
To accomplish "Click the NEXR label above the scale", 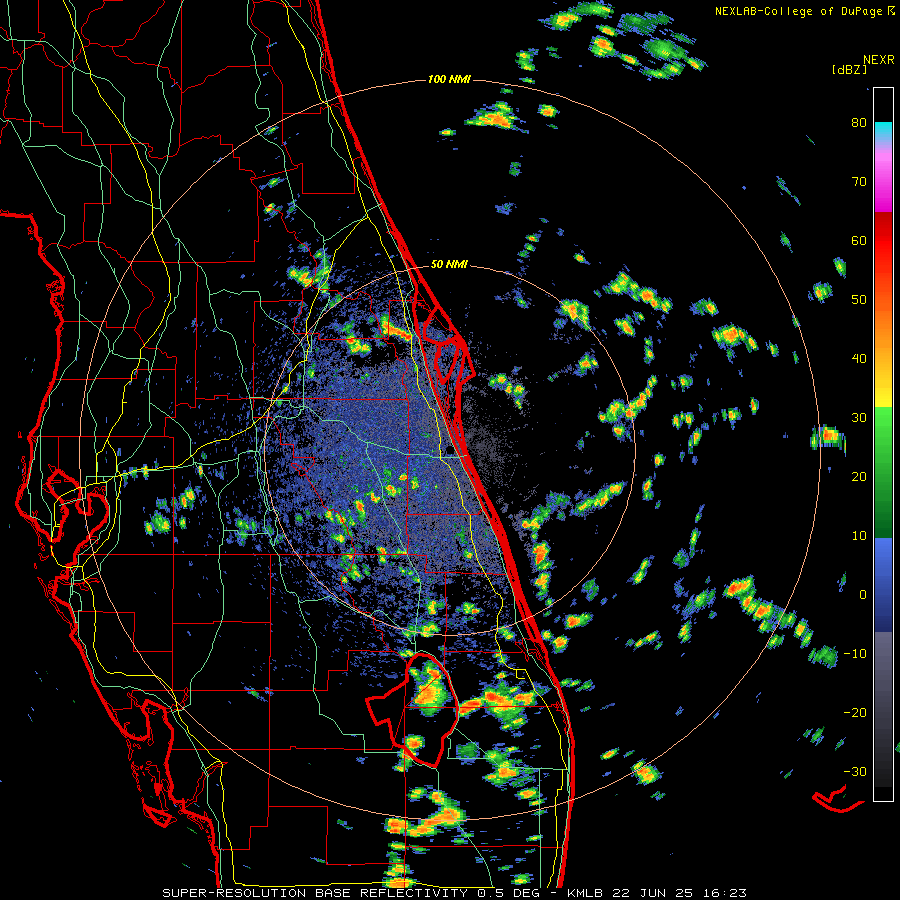I will 879,60.
